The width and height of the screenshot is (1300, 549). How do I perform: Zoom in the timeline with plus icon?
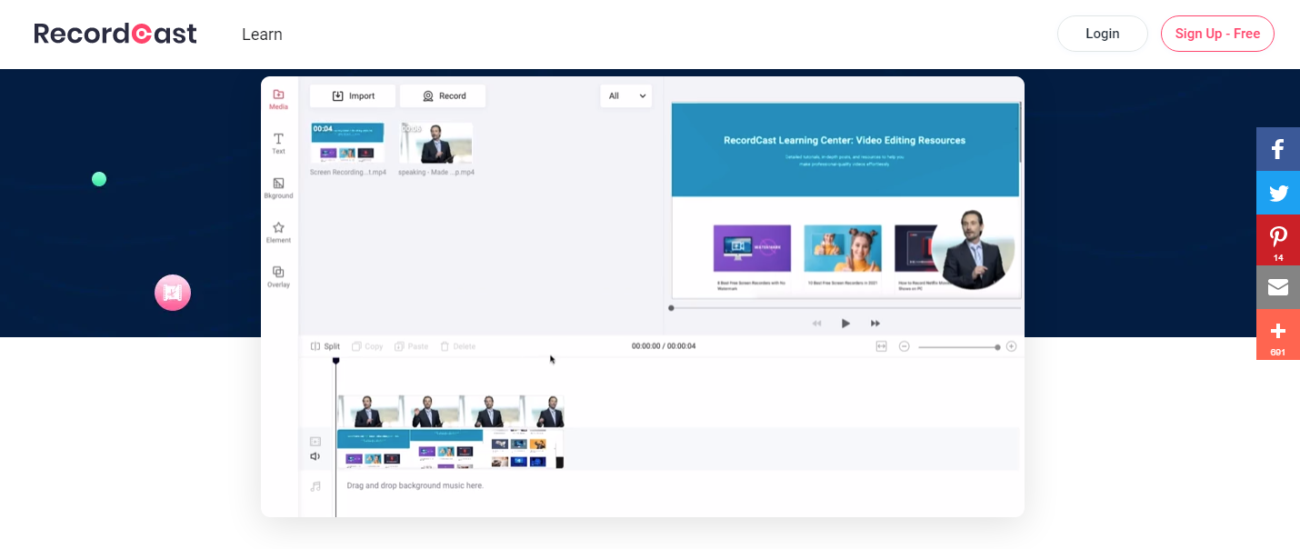pos(1011,346)
